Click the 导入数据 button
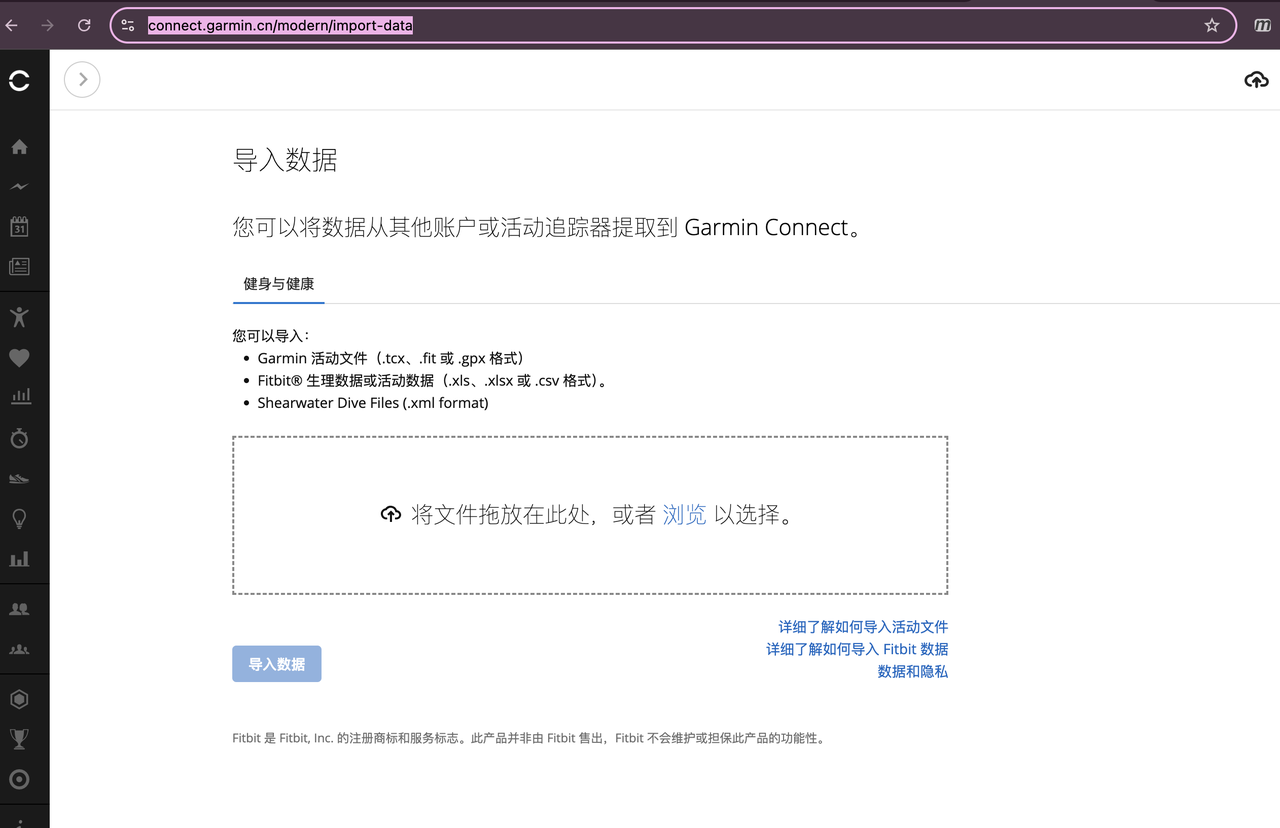The height and width of the screenshot is (828, 1280). [277, 664]
